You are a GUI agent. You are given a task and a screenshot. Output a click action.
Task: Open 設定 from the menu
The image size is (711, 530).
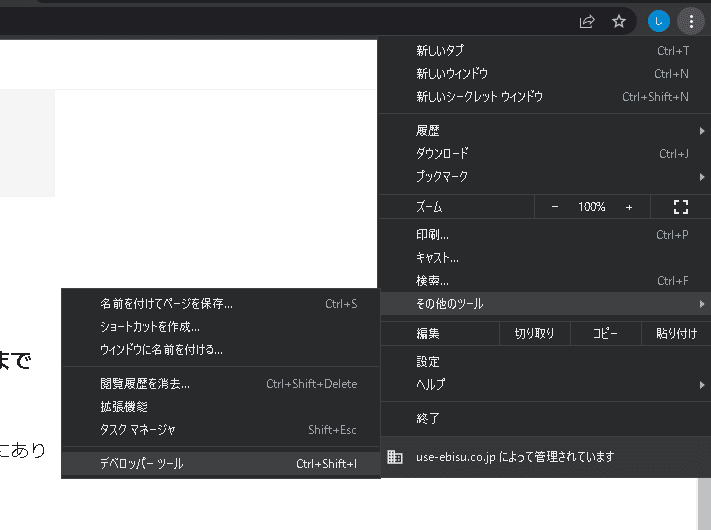pyautogui.click(x=544, y=361)
